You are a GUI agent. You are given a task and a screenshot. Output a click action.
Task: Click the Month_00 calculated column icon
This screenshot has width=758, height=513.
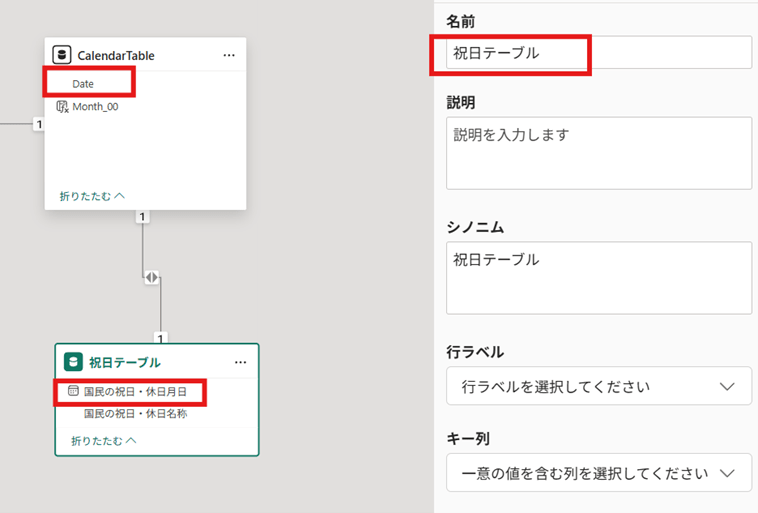coord(62,107)
